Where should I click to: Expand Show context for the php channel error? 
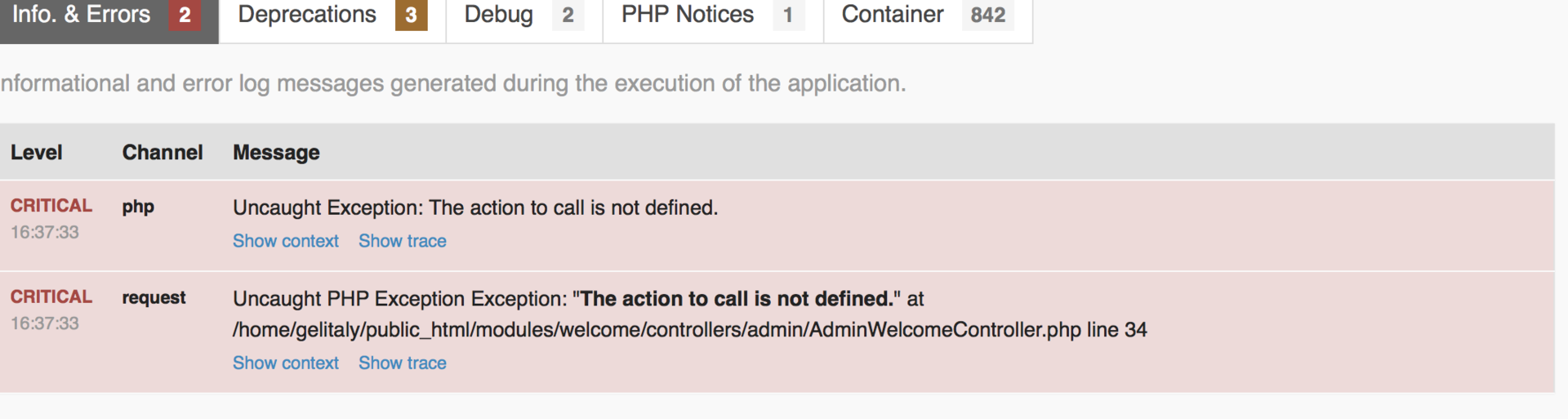click(285, 241)
